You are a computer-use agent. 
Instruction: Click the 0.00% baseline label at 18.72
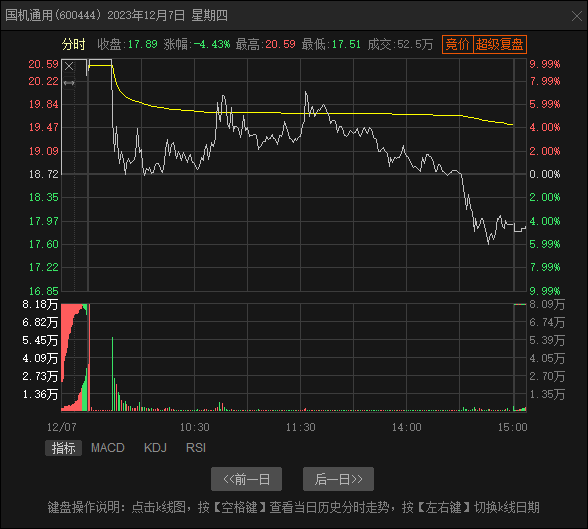[544, 174]
